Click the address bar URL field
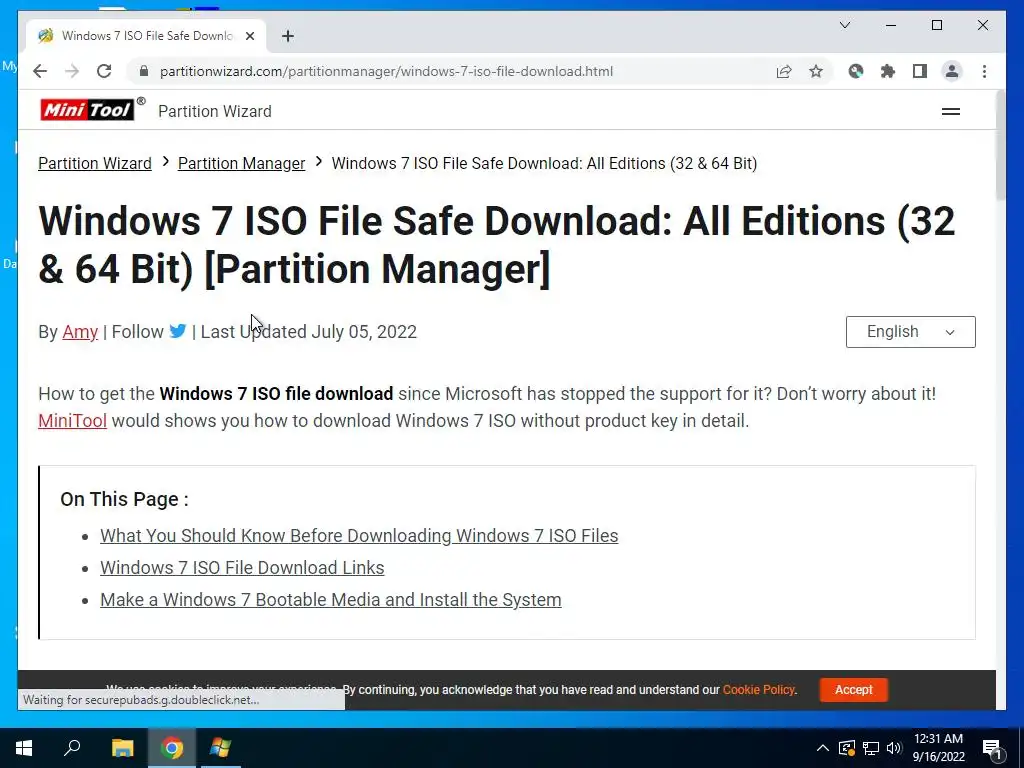This screenshot has height=768, width=1024. coord(386,71)
